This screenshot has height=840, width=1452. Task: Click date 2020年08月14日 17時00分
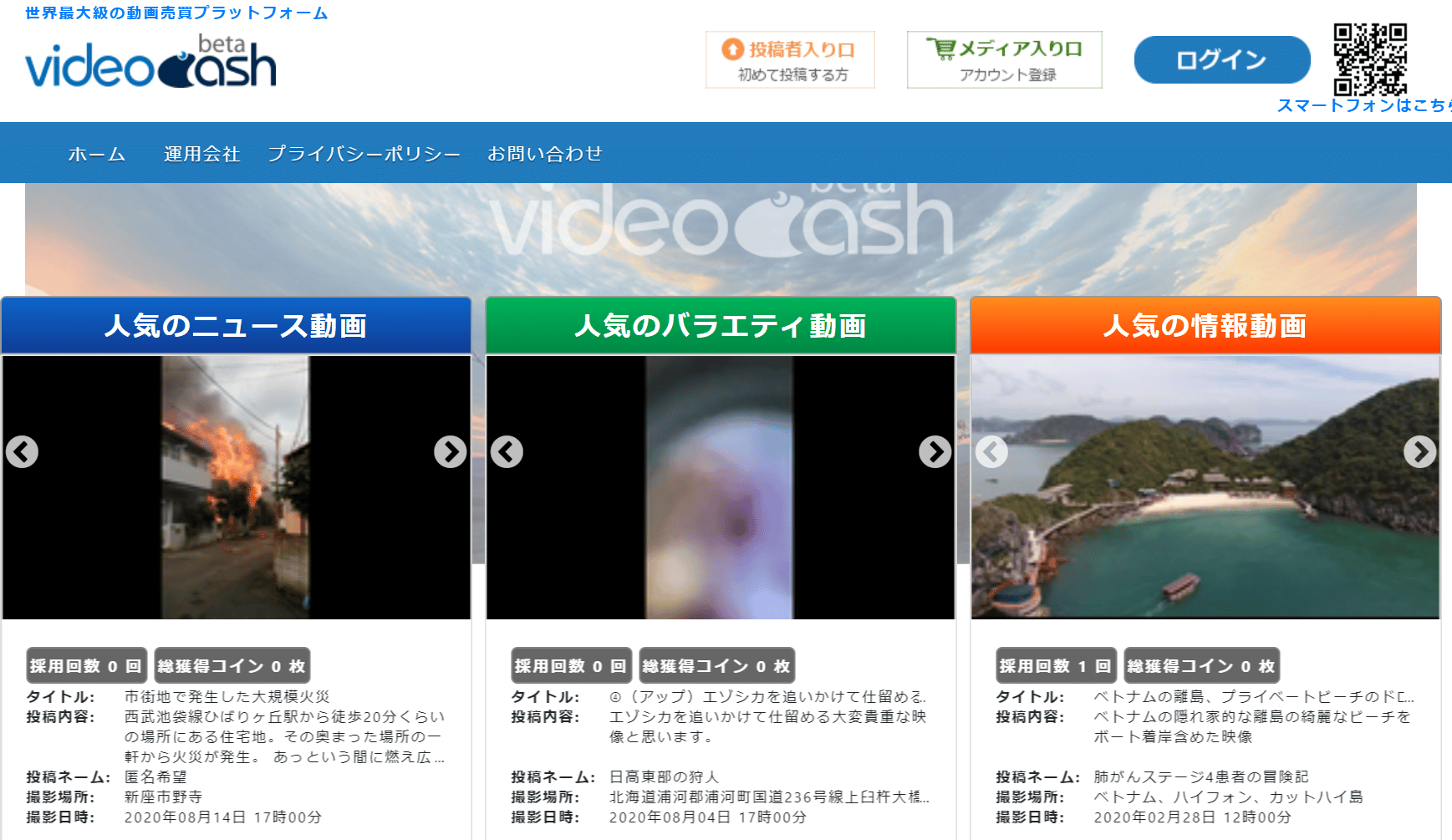click(223, 817)
